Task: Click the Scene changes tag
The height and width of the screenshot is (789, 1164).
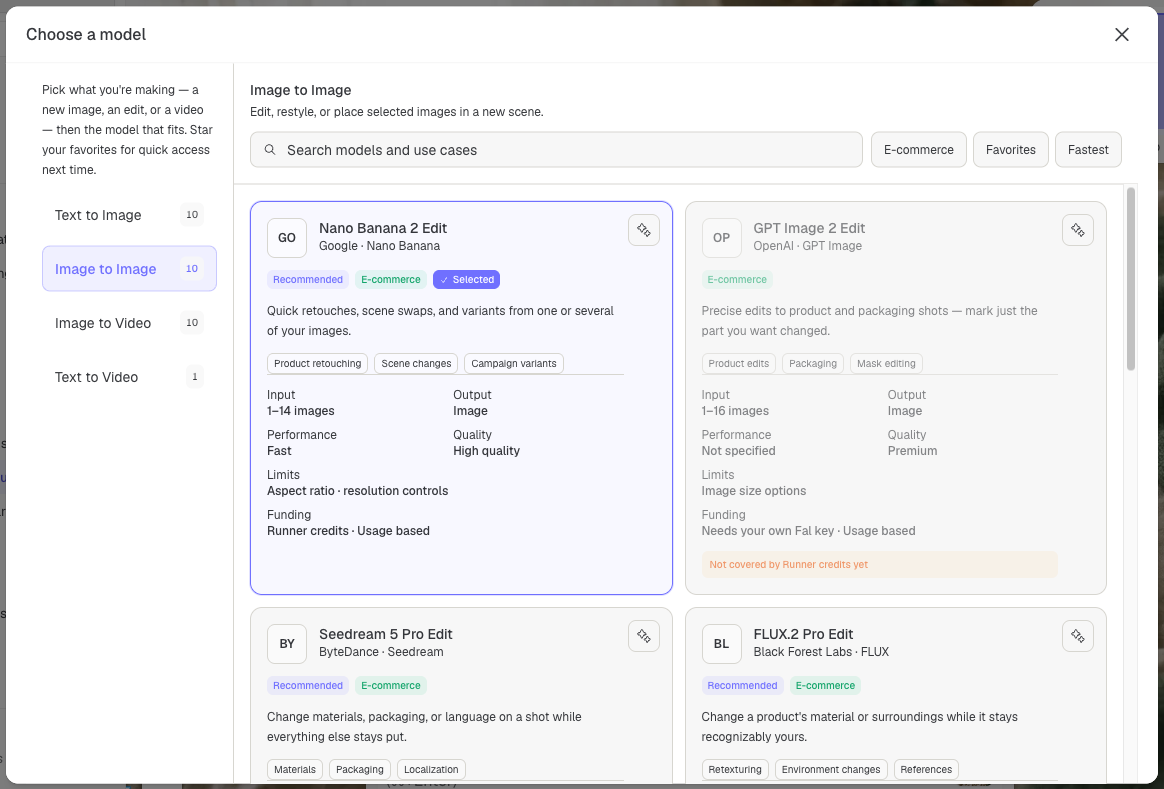Action: coord(416,364)
